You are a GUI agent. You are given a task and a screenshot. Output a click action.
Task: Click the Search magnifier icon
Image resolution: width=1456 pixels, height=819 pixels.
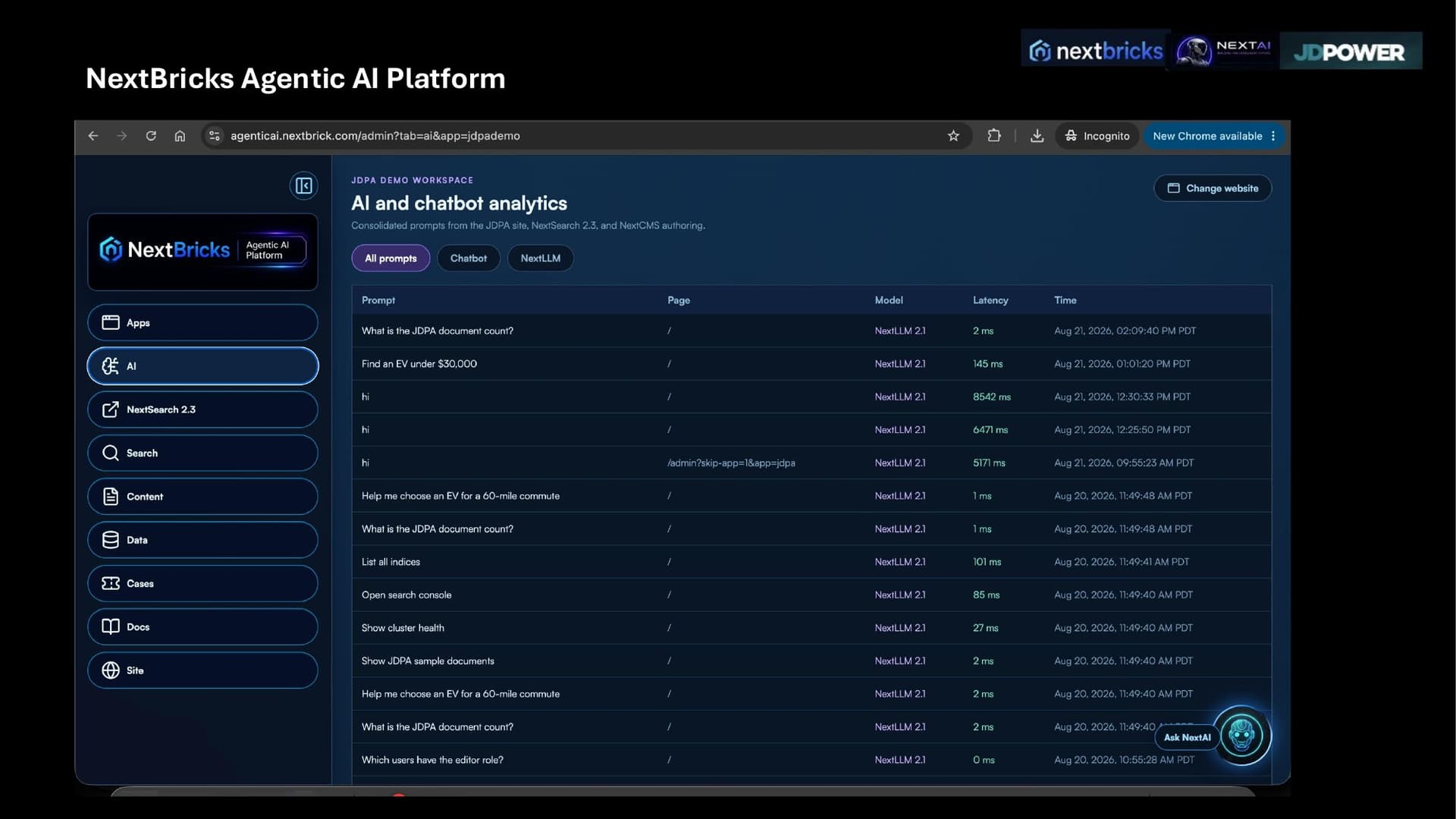coord(111,453)
